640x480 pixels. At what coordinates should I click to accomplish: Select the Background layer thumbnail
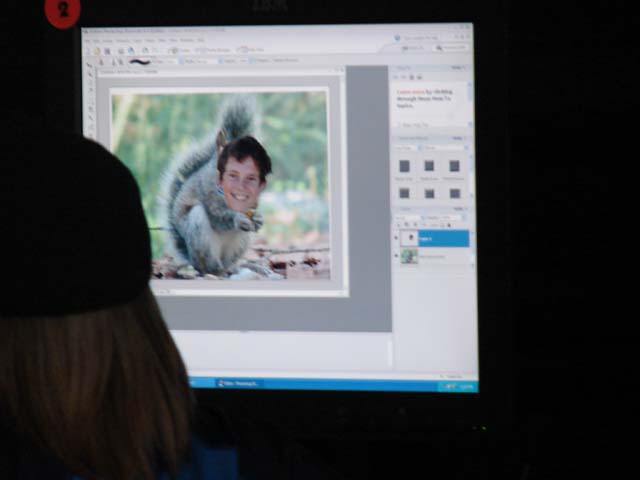[409, 256]
